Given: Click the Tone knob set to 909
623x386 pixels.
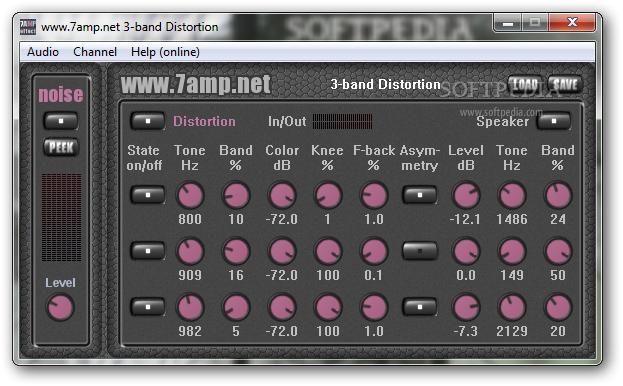Looking at the screenshot, I should point(190,251).
